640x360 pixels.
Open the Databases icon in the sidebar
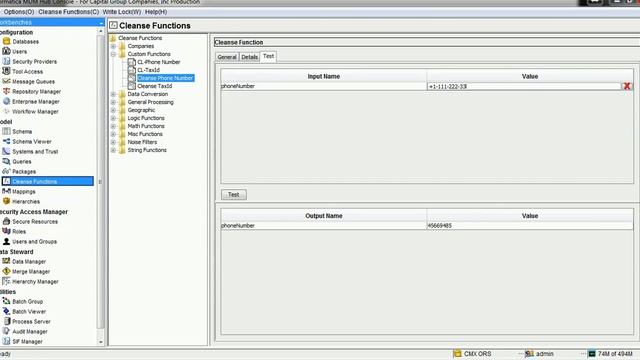coord(7,41)
